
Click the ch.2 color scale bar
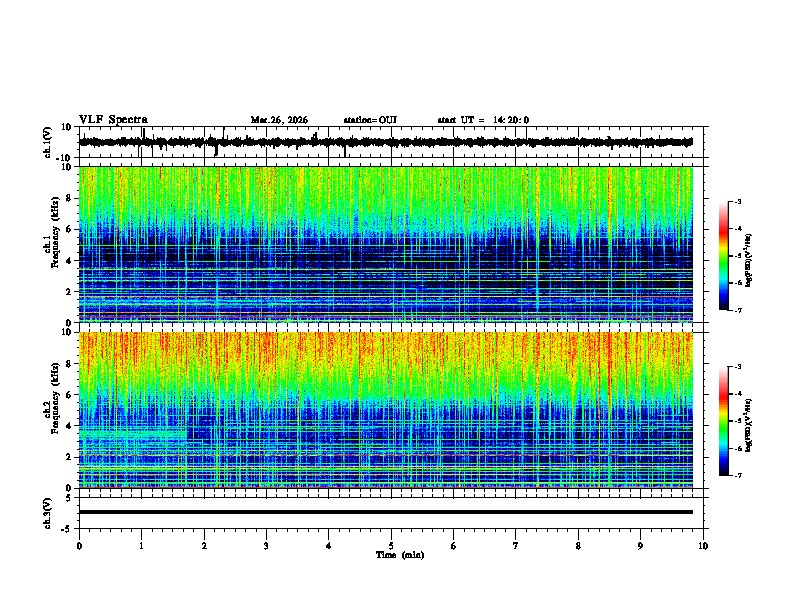click(x=724, y=421)
